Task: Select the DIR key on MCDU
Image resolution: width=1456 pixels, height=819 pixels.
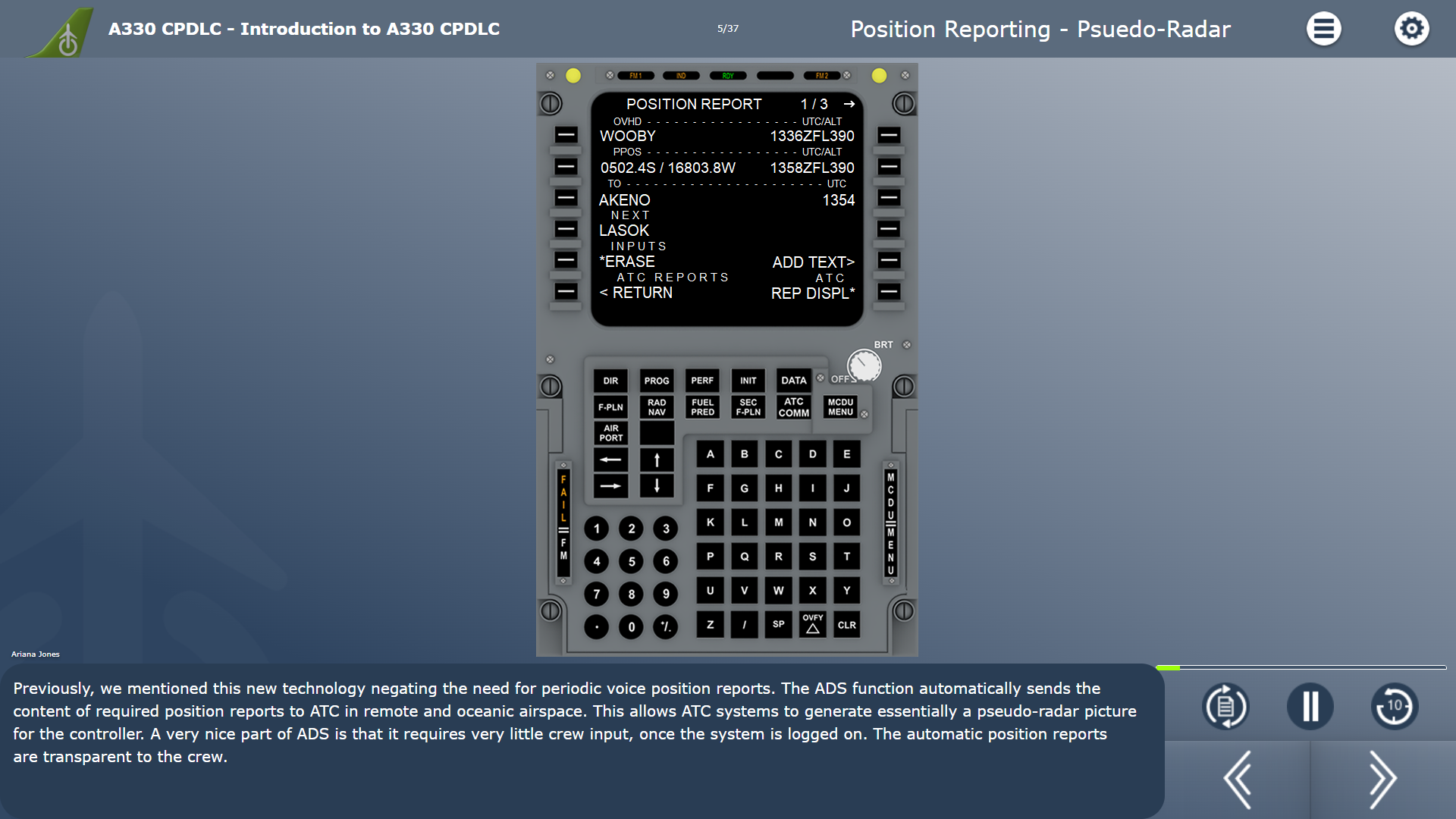Action: (610, 381)
